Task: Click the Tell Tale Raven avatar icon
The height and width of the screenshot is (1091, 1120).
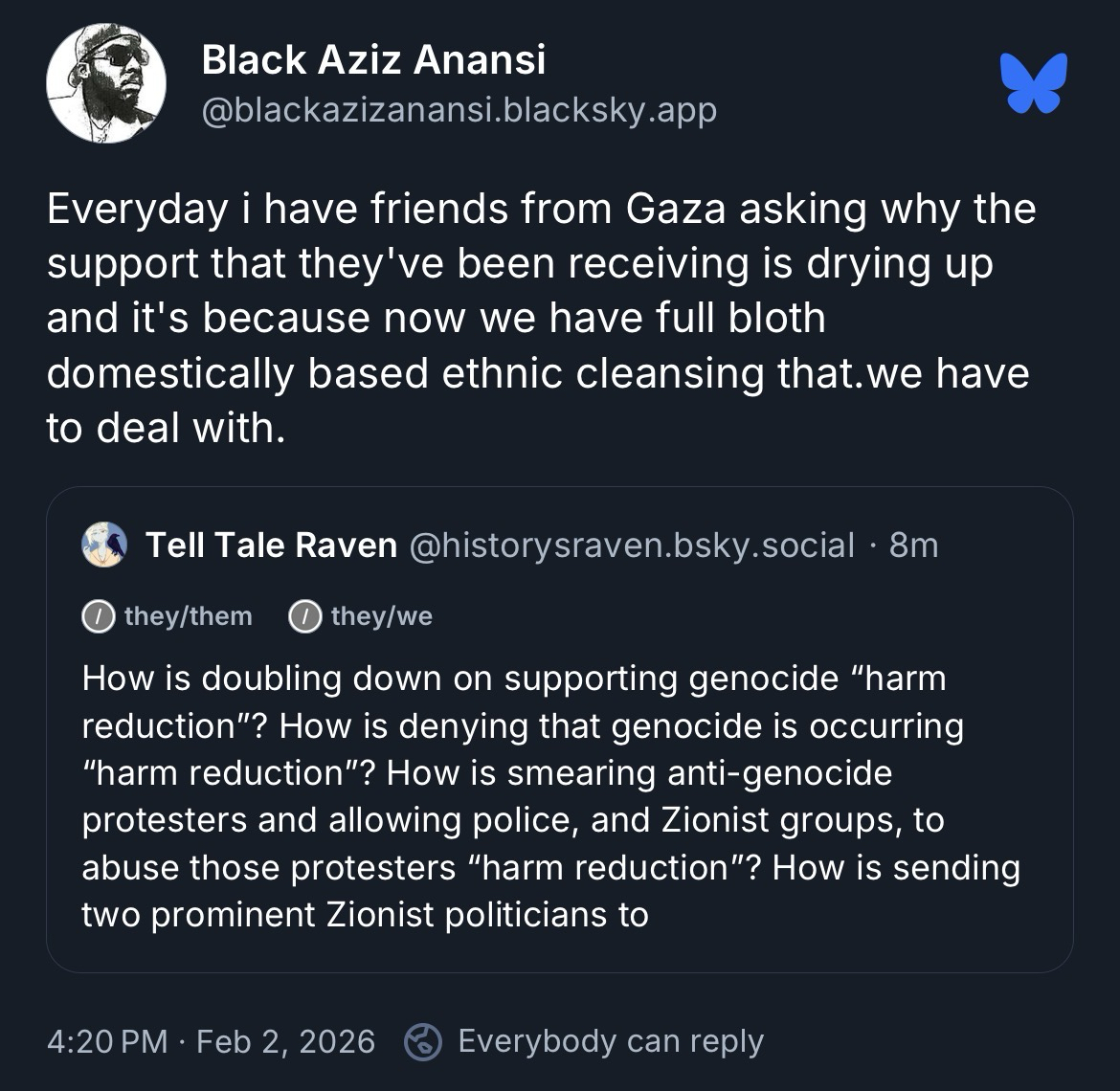Action: 104,545
